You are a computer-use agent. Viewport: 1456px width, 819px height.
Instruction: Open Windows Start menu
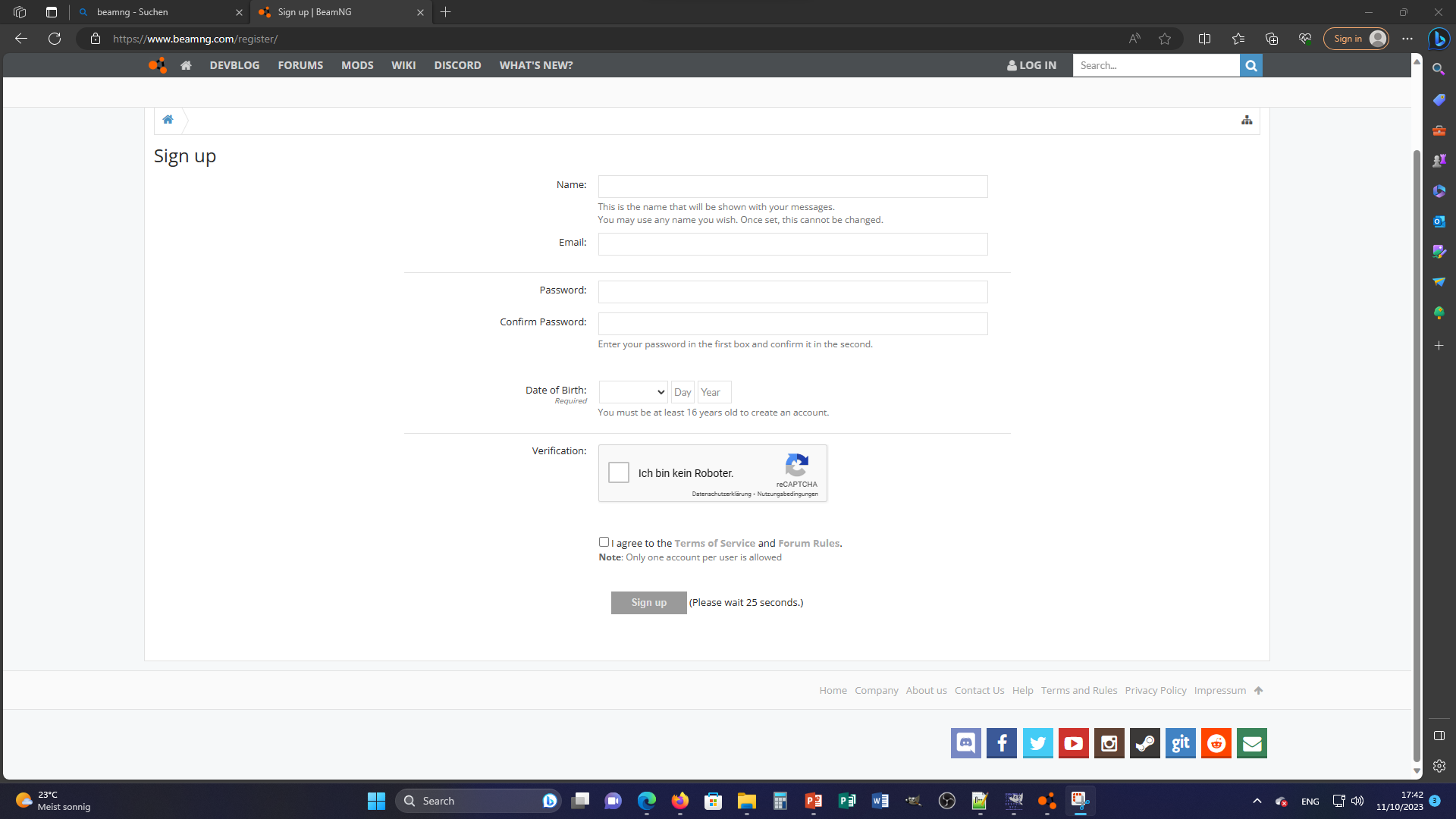(x=376, y=801)
